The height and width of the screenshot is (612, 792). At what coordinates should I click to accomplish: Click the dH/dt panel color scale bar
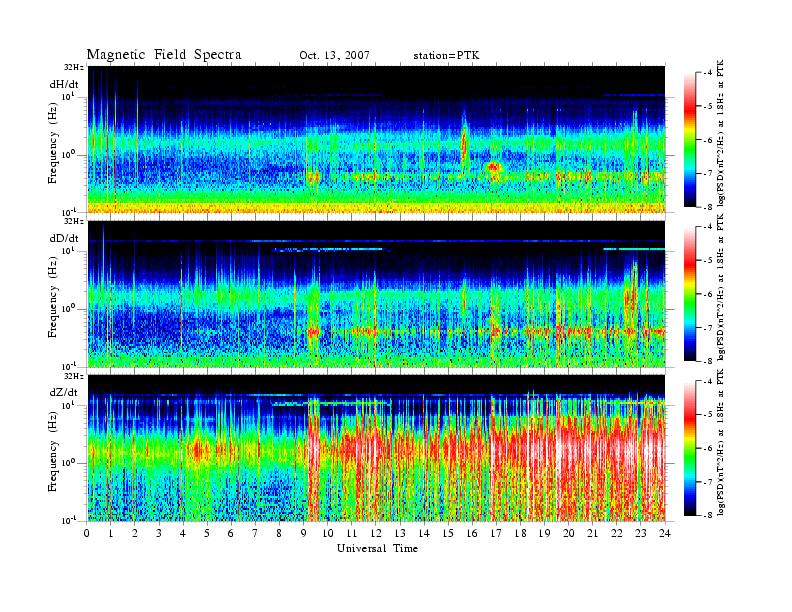point(690,140)
